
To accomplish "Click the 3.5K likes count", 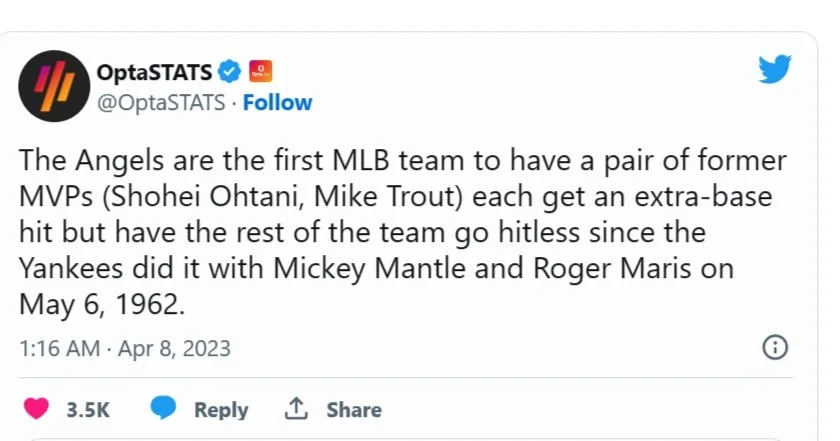I will click(88, 410).
